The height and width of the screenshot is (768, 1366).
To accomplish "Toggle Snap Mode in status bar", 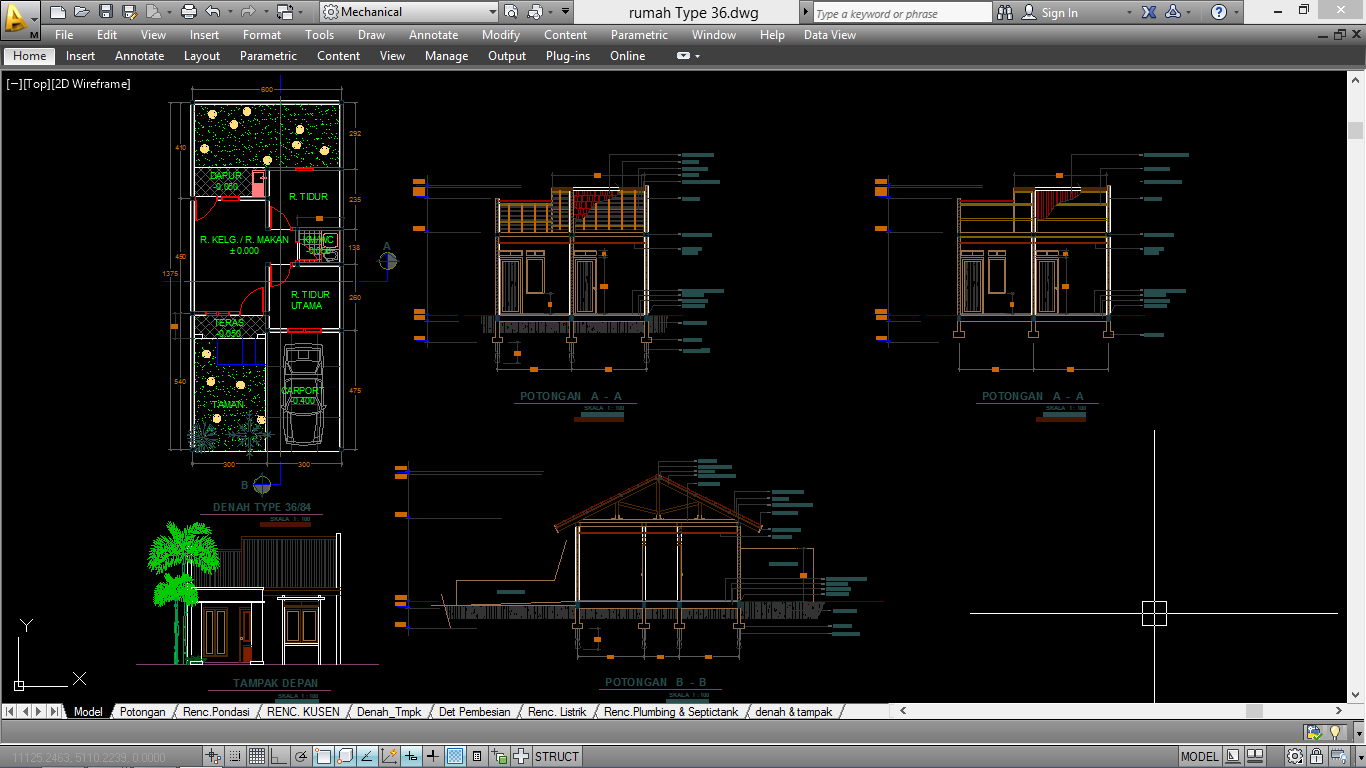I will [235, 757].
